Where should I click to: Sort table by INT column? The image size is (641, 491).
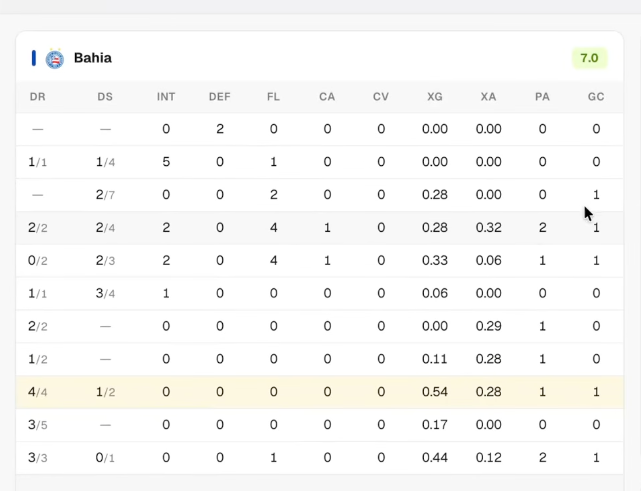pyautogui.click(x=166, y=97)
